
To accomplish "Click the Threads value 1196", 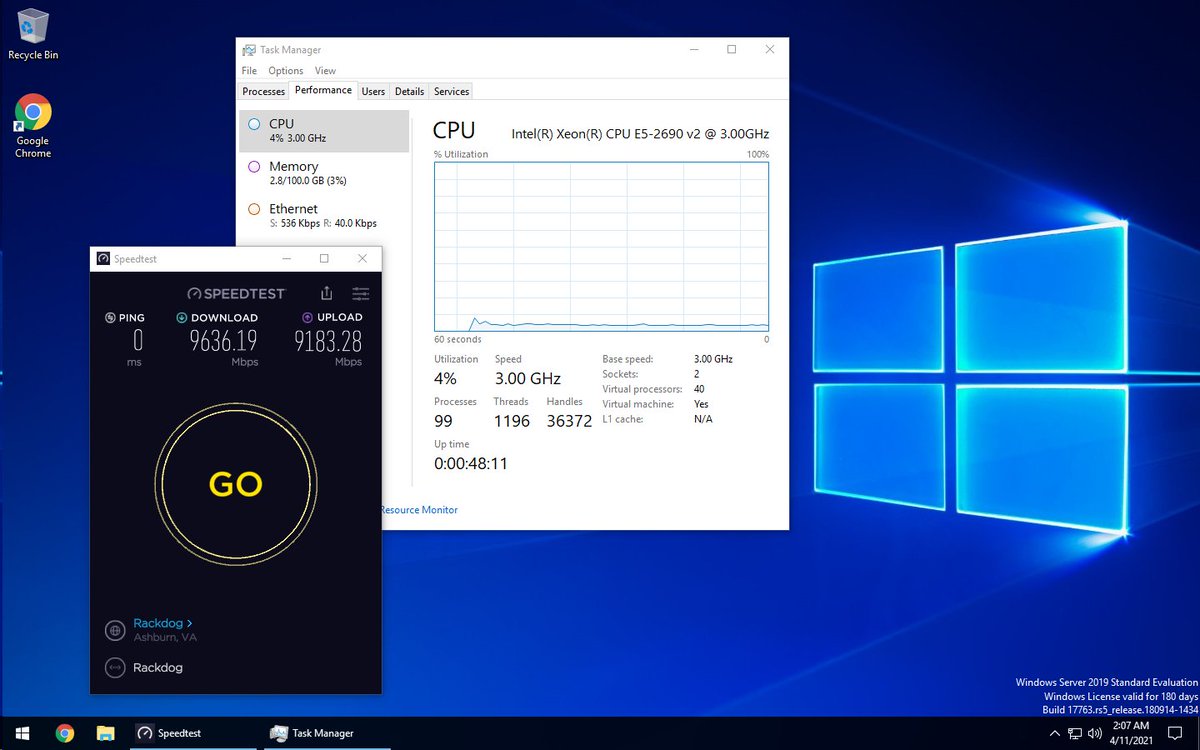I will coord(511,421).
